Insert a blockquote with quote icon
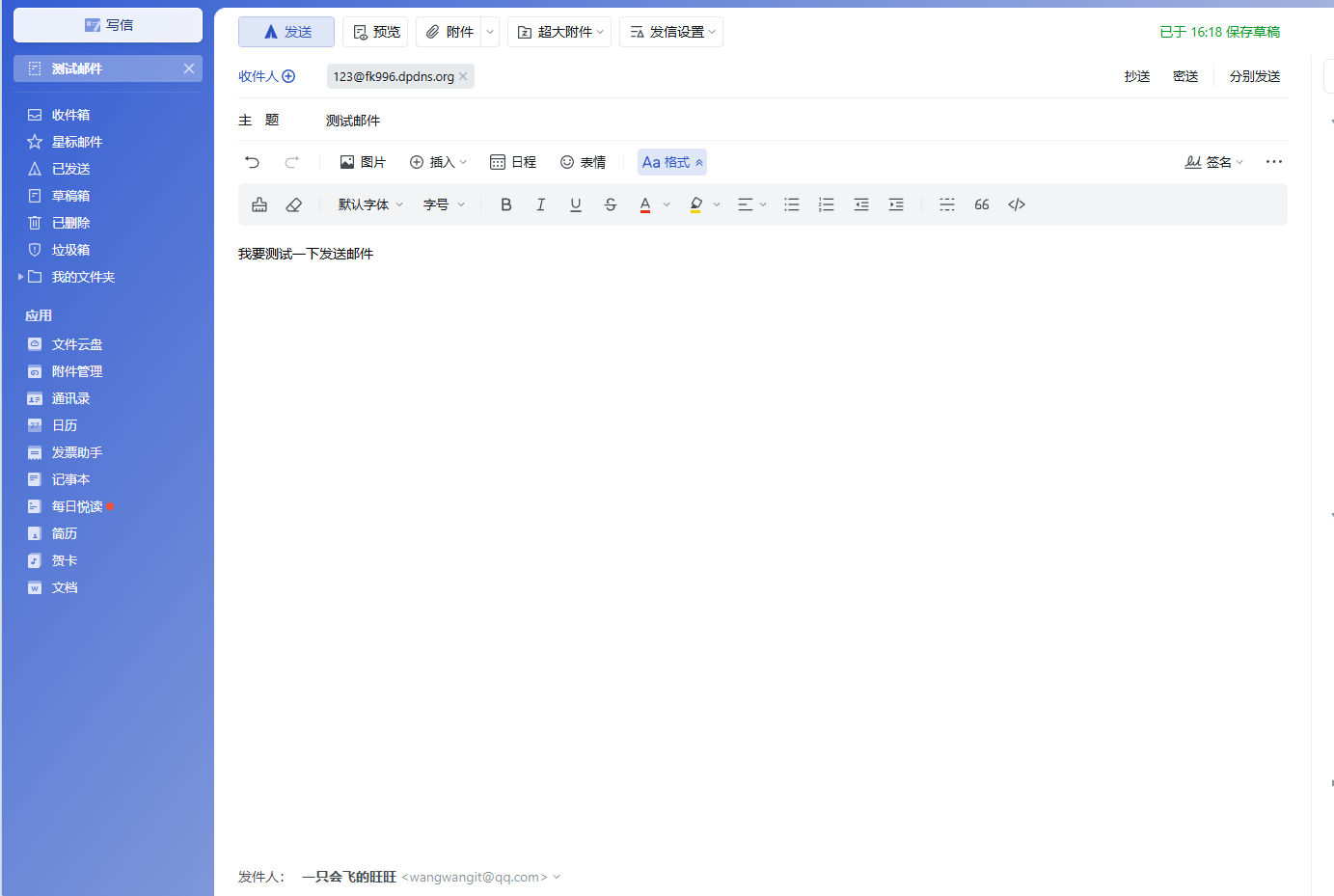This screenshot has width=1334, height=896. [x=982, y=204]
